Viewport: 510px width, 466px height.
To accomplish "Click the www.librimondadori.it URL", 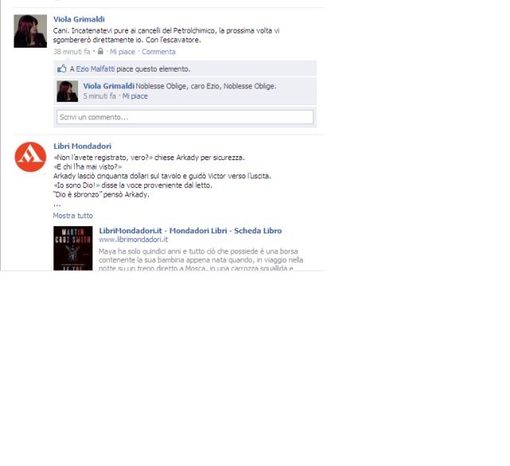I will point(133,239).
